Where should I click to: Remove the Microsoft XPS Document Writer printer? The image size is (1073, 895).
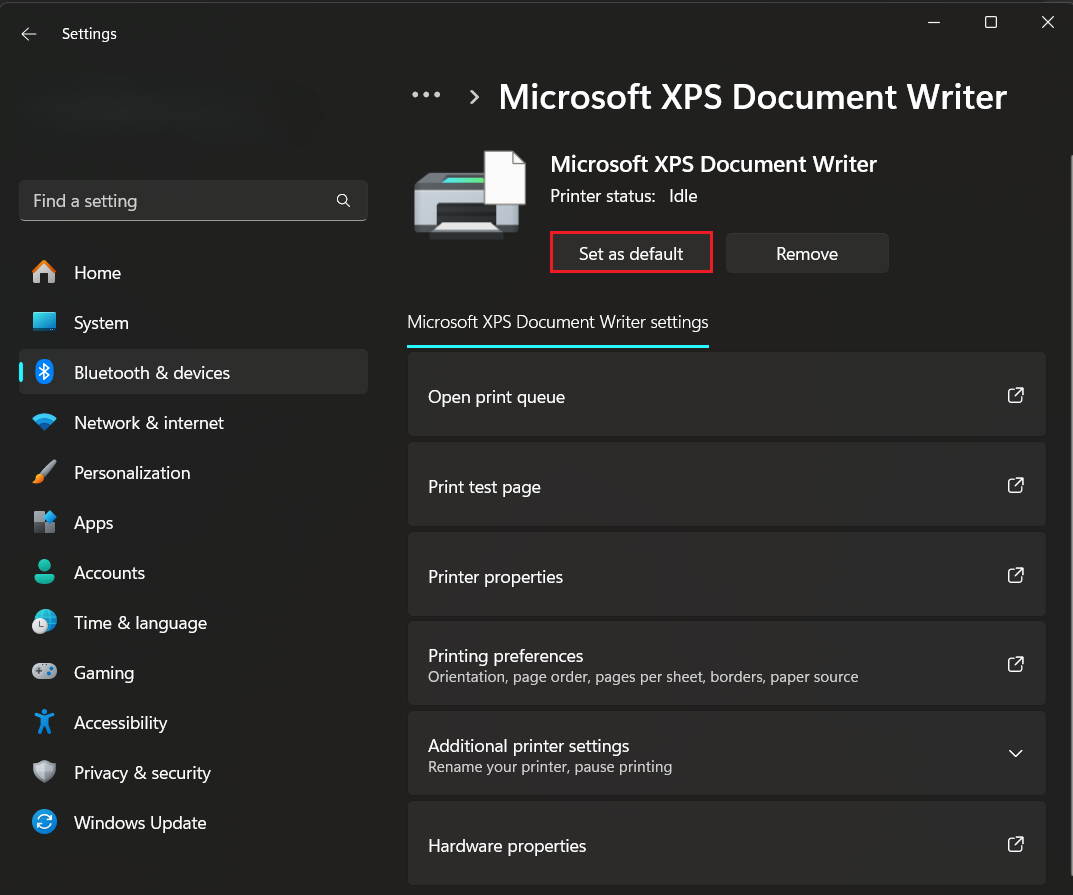[806, 254]
